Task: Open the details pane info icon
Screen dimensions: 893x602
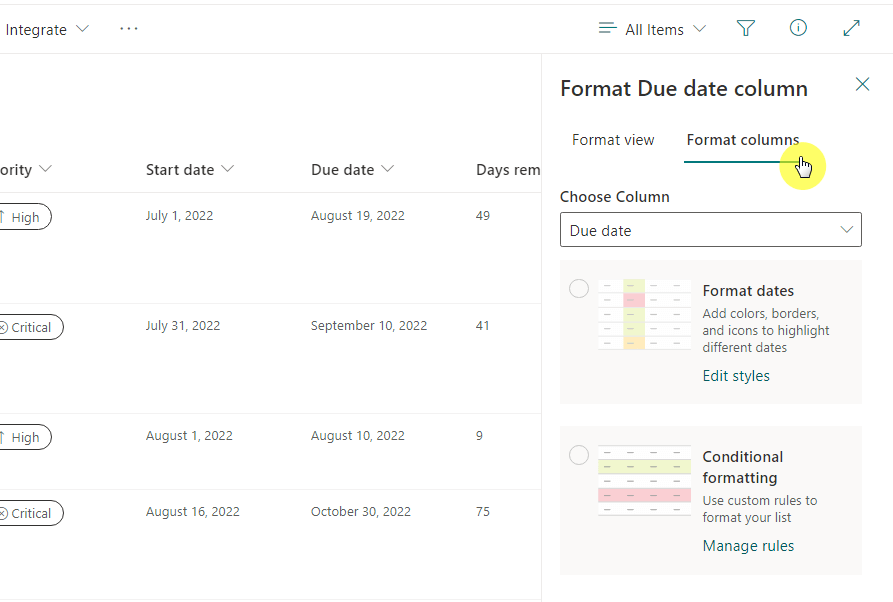Action: click(x=798, y=27)
